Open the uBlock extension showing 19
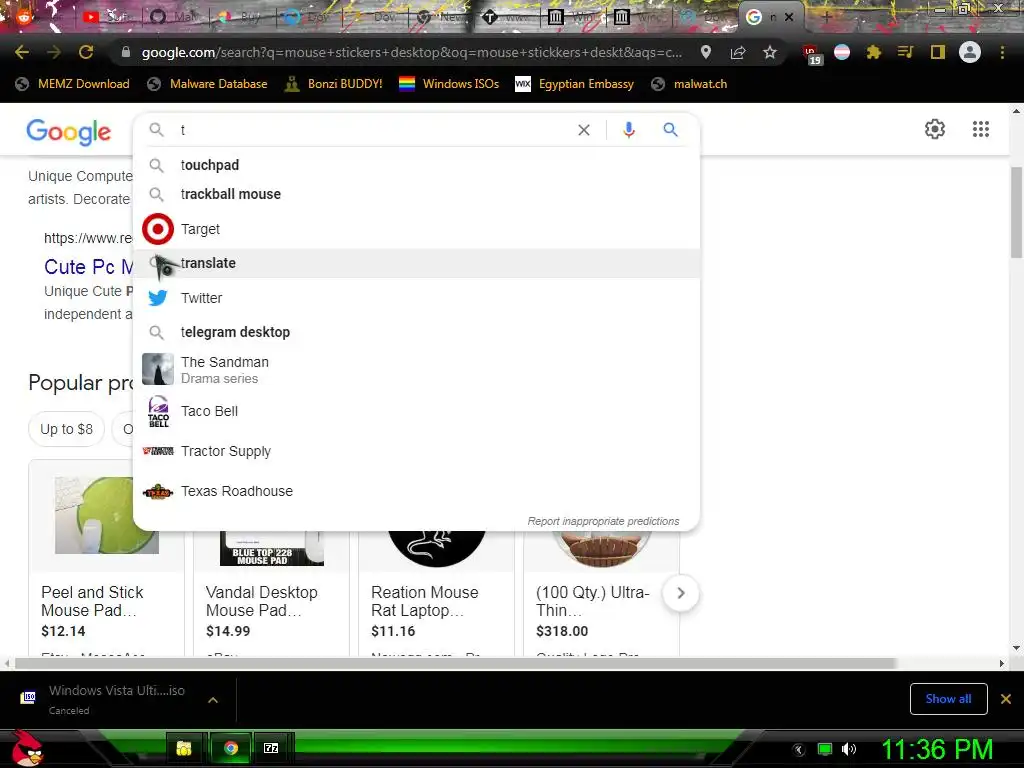The width and height of the screenshot is (1024, 768). tap(811, 54)
